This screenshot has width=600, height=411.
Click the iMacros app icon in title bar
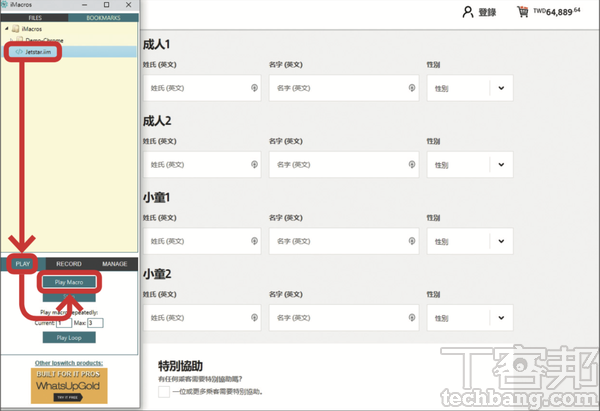click(x=5, y=5)
